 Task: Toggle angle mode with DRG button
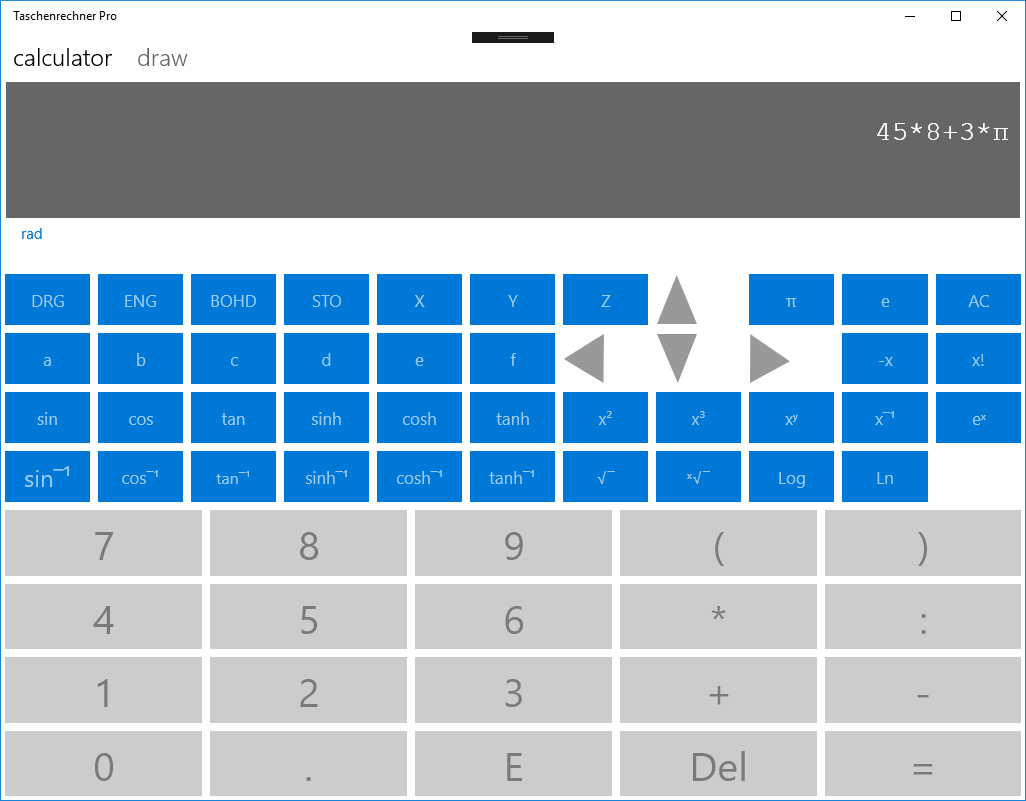pyautogui.click(x=47, y=300)
